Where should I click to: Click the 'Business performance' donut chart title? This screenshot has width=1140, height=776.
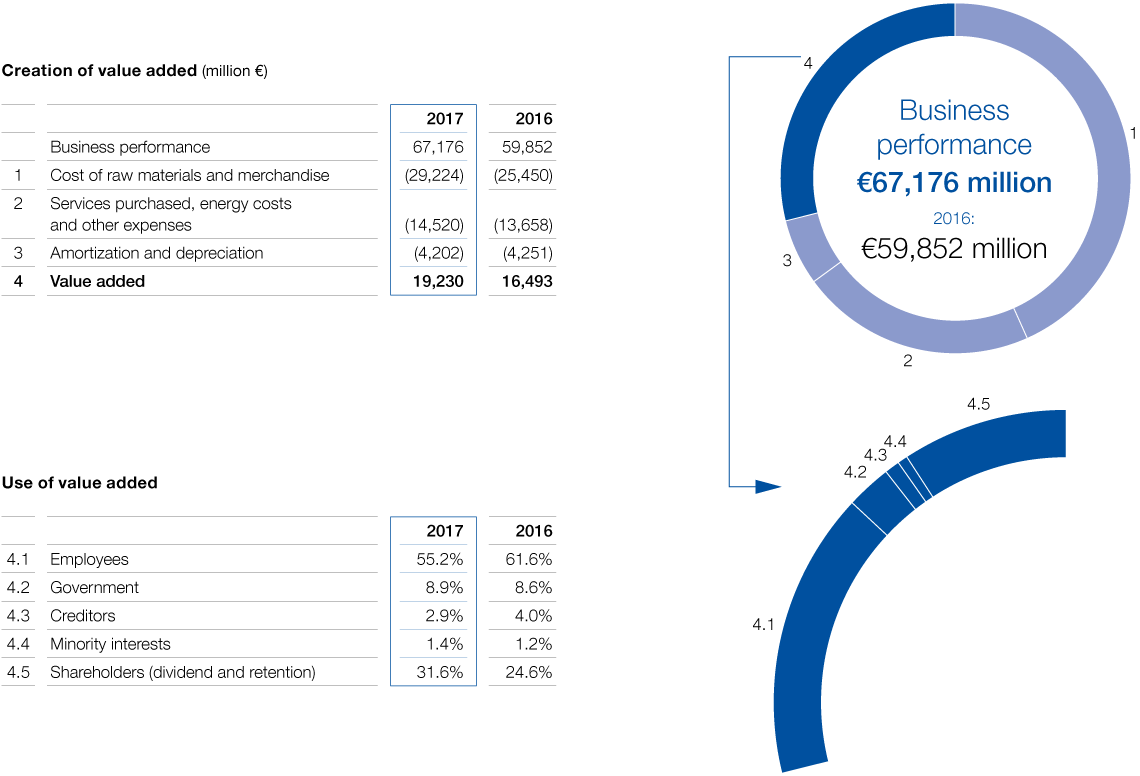click(954, 127)
